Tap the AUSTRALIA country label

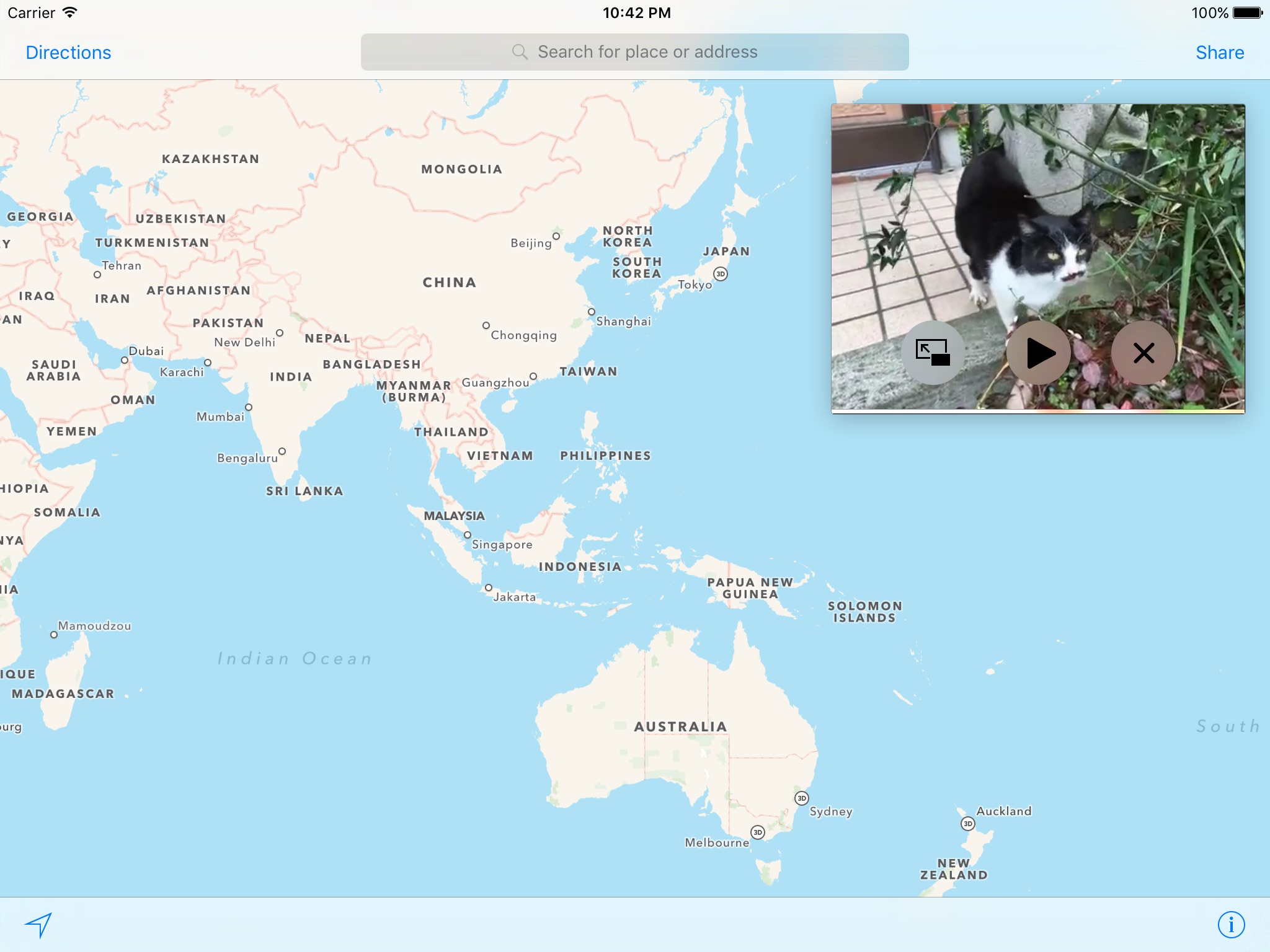point(680,726)
